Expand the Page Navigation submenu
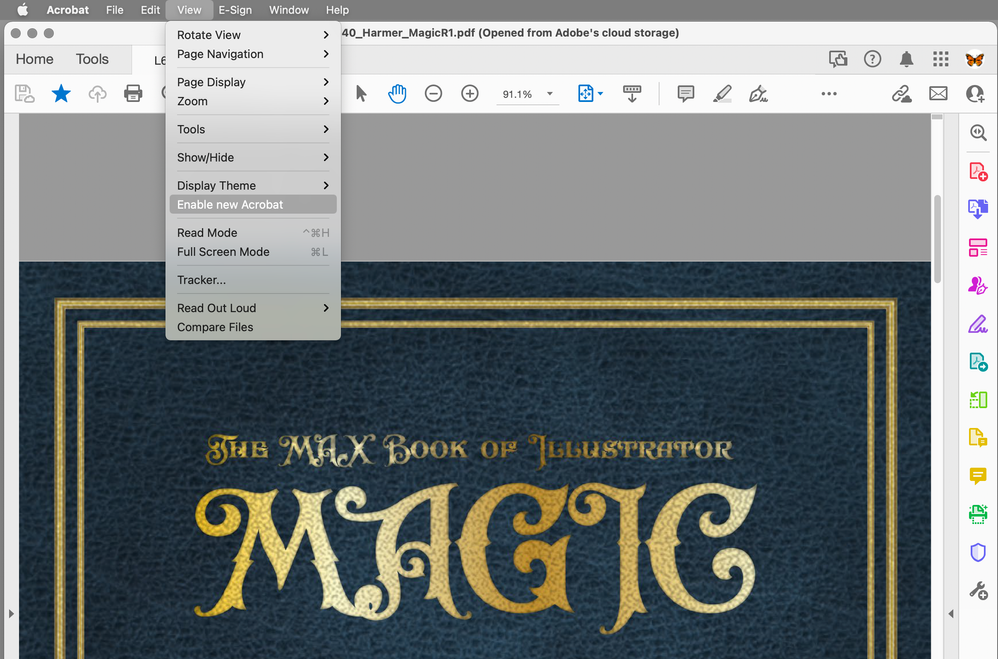Viewport: 998px width, 659px height. [x=253, y=54]
